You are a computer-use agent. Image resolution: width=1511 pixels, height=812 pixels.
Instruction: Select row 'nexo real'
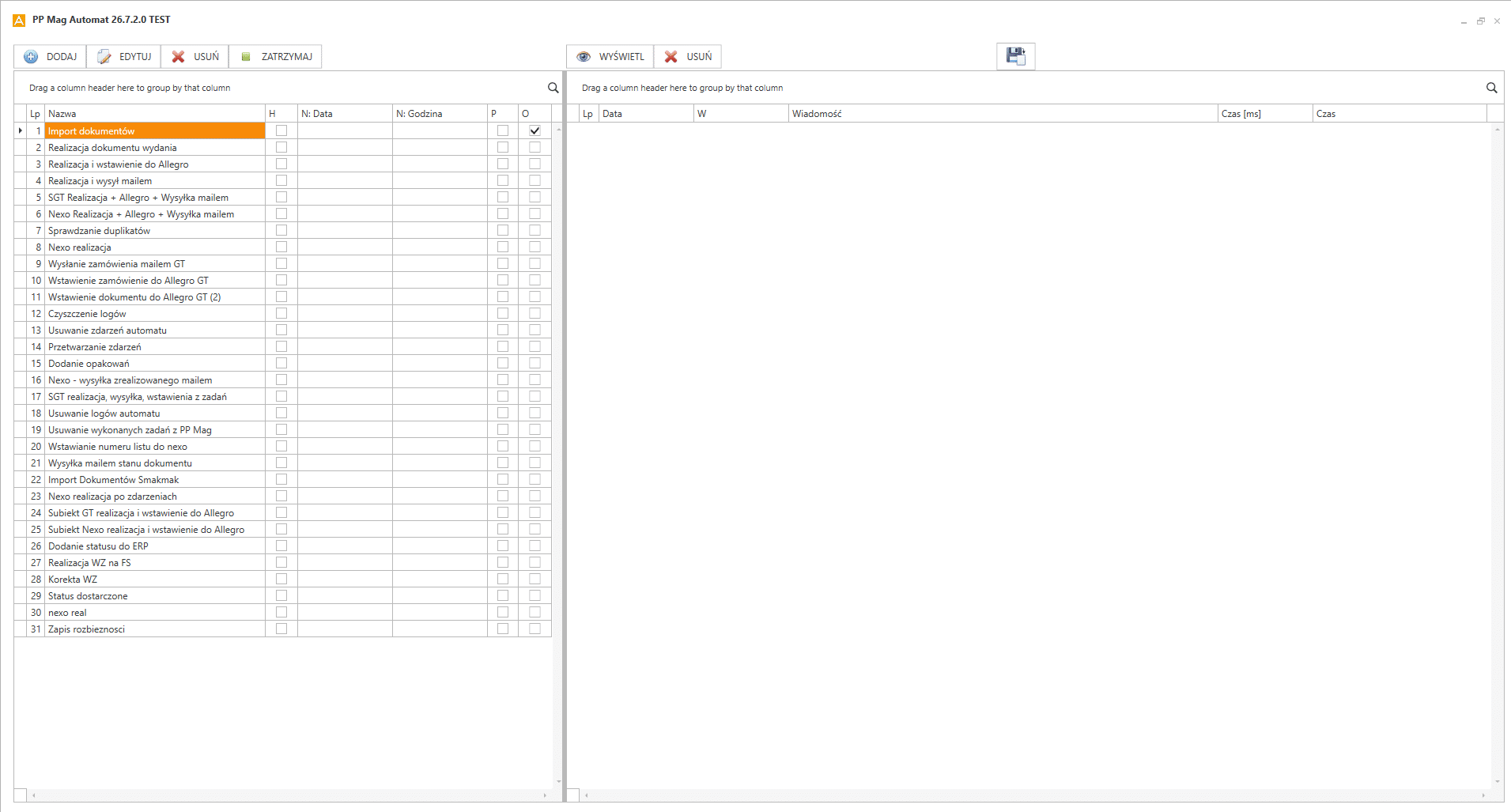(x=283, y=612)
